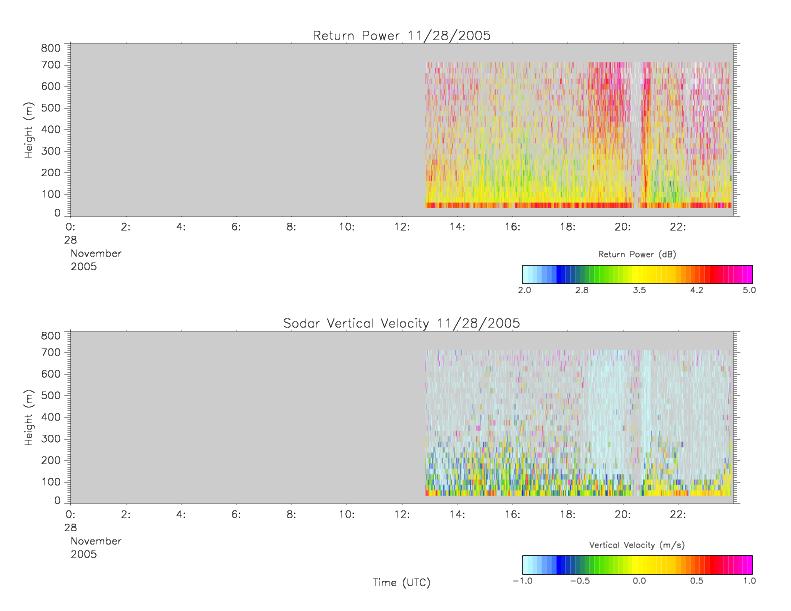Click "November" date label under Return Power plot
This screenshot has width=791, height=611.
(96, 253)
